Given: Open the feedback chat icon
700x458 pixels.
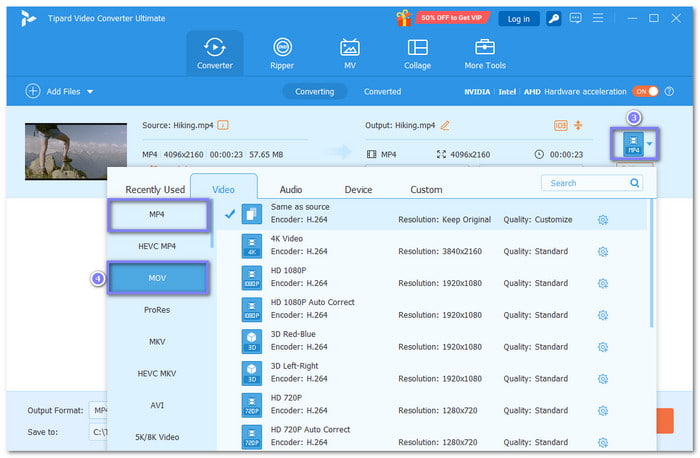Looking at the screenshot, I should [x=575, y=18].
